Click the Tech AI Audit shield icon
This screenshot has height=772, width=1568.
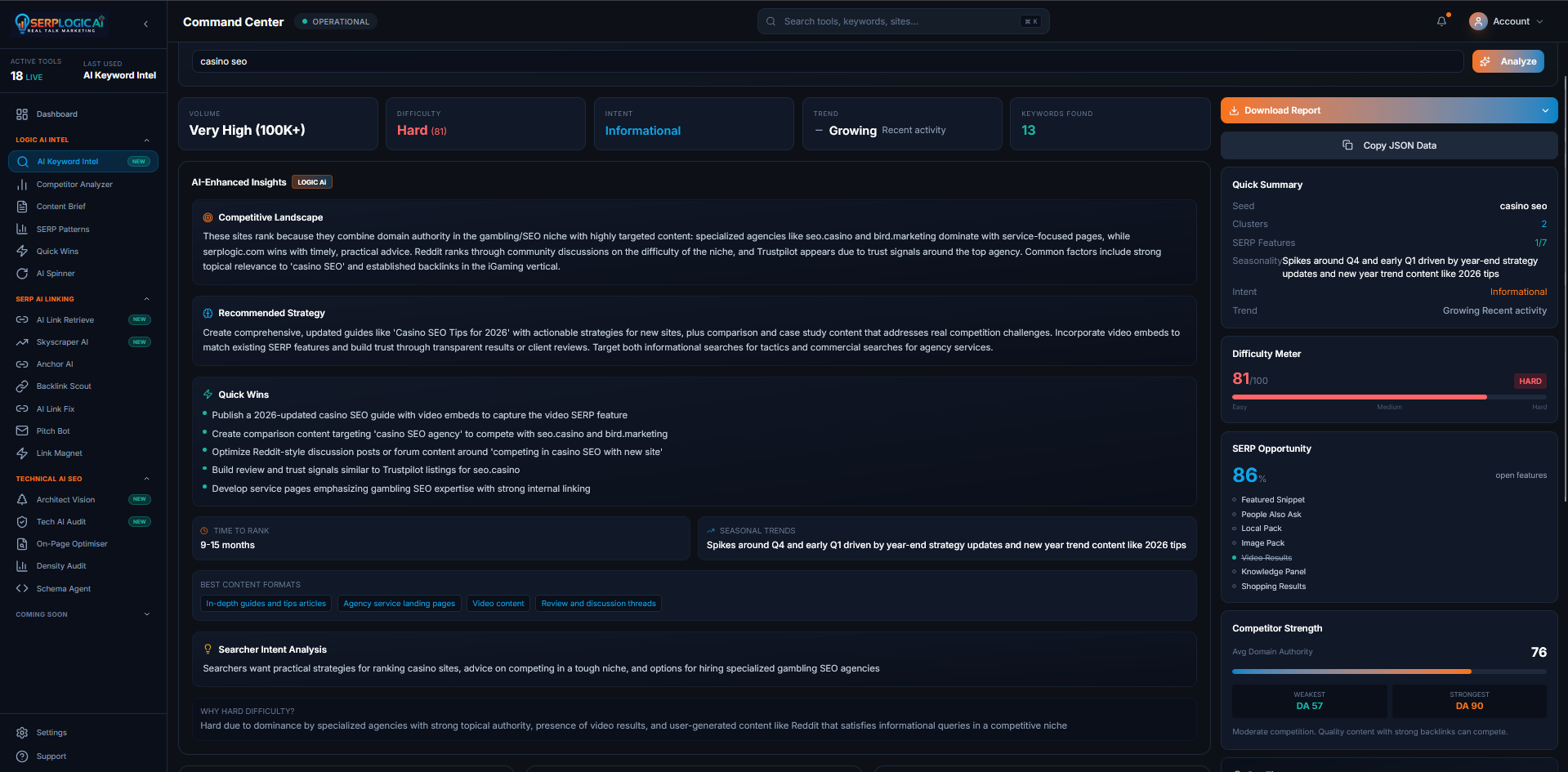point(22,522)
